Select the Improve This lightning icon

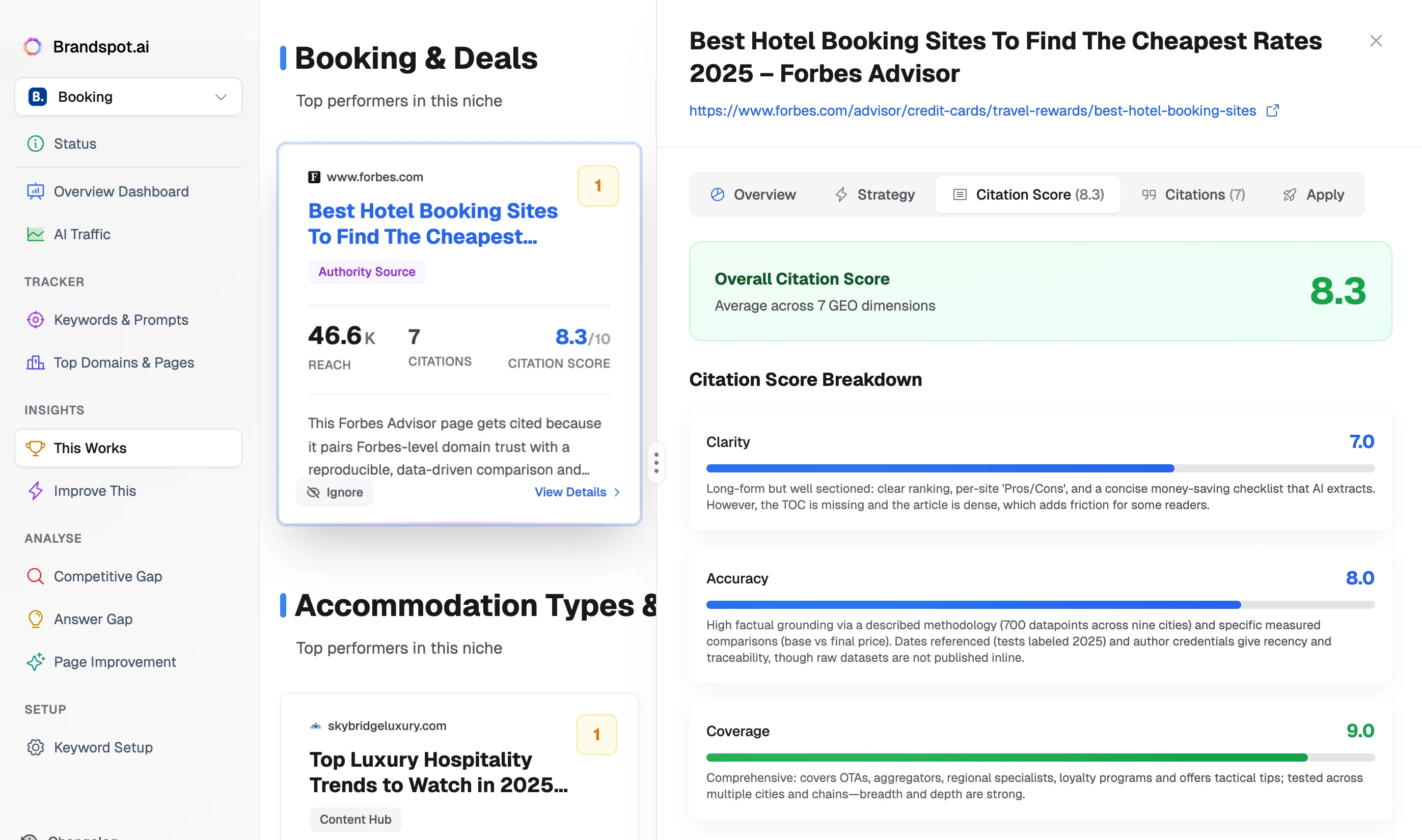[35, 491]
